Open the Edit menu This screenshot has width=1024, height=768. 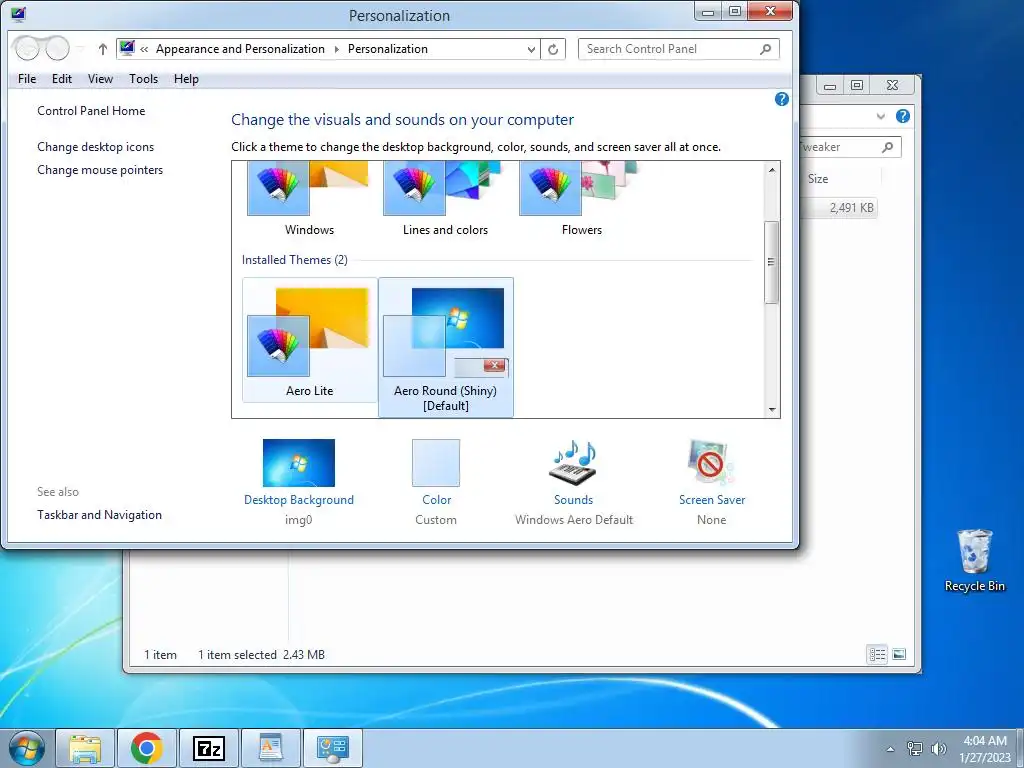61,79
